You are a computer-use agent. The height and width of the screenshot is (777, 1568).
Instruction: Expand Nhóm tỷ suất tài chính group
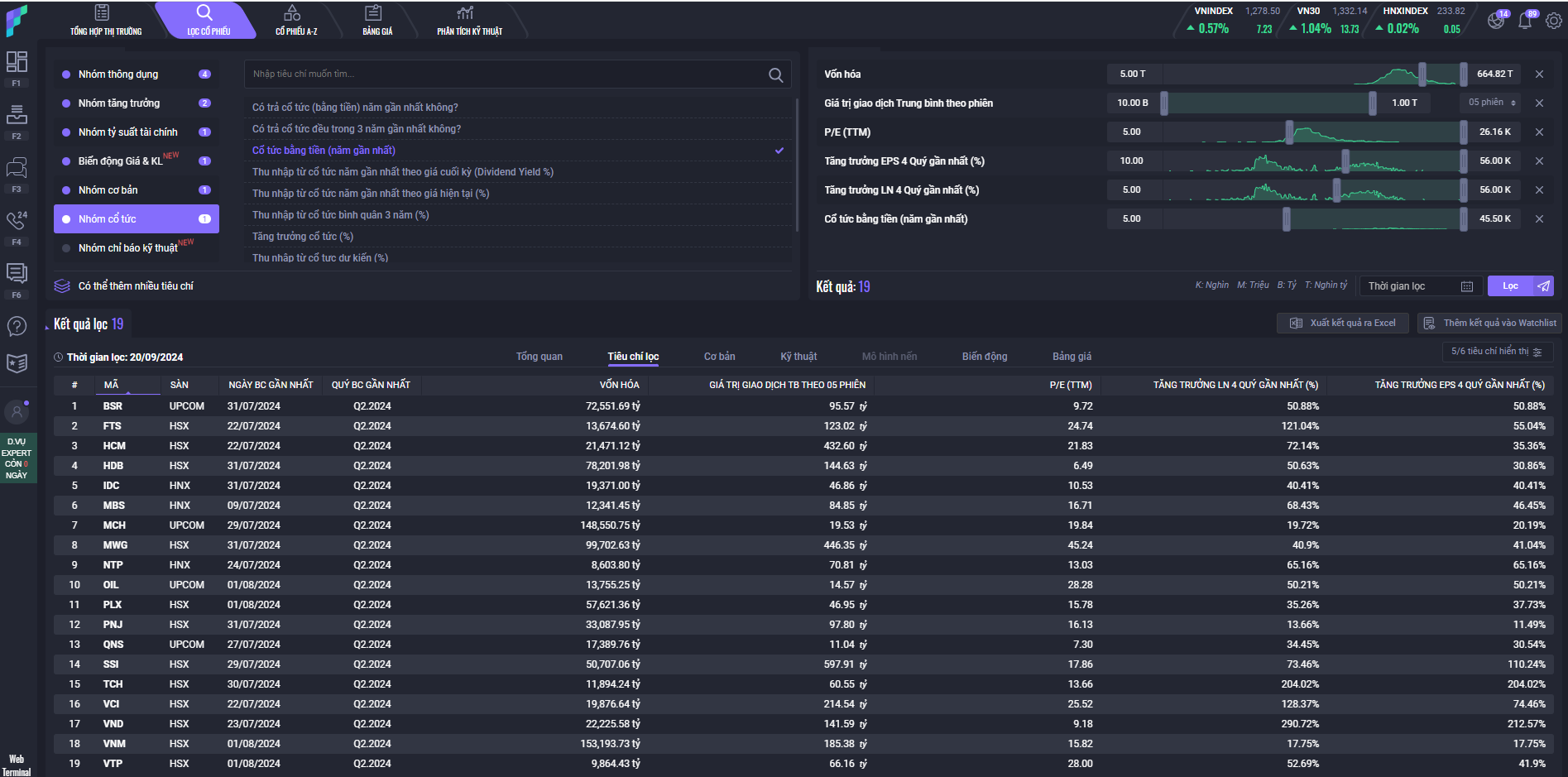(x=137, y=132)
